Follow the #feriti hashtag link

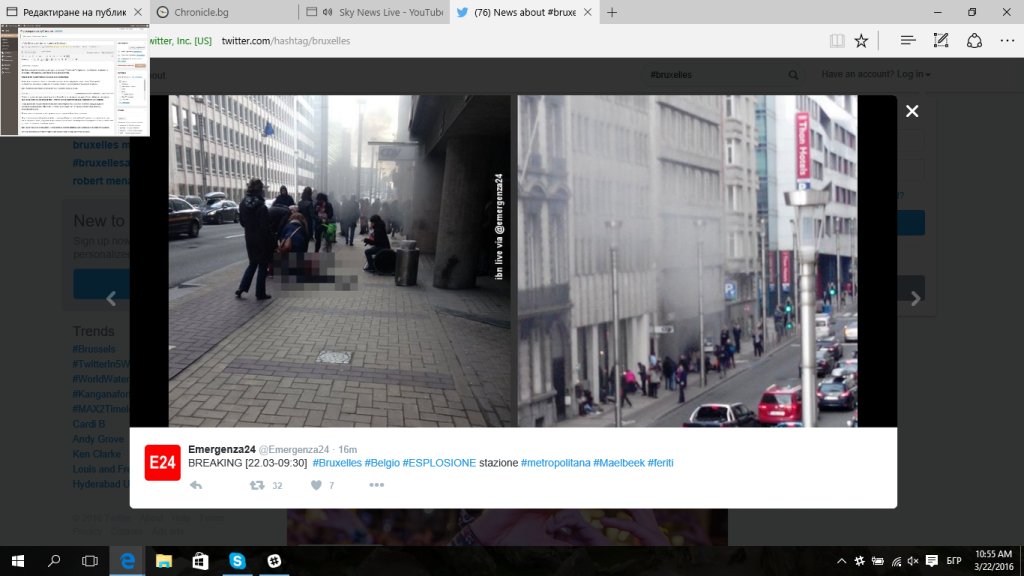point(660,463)
